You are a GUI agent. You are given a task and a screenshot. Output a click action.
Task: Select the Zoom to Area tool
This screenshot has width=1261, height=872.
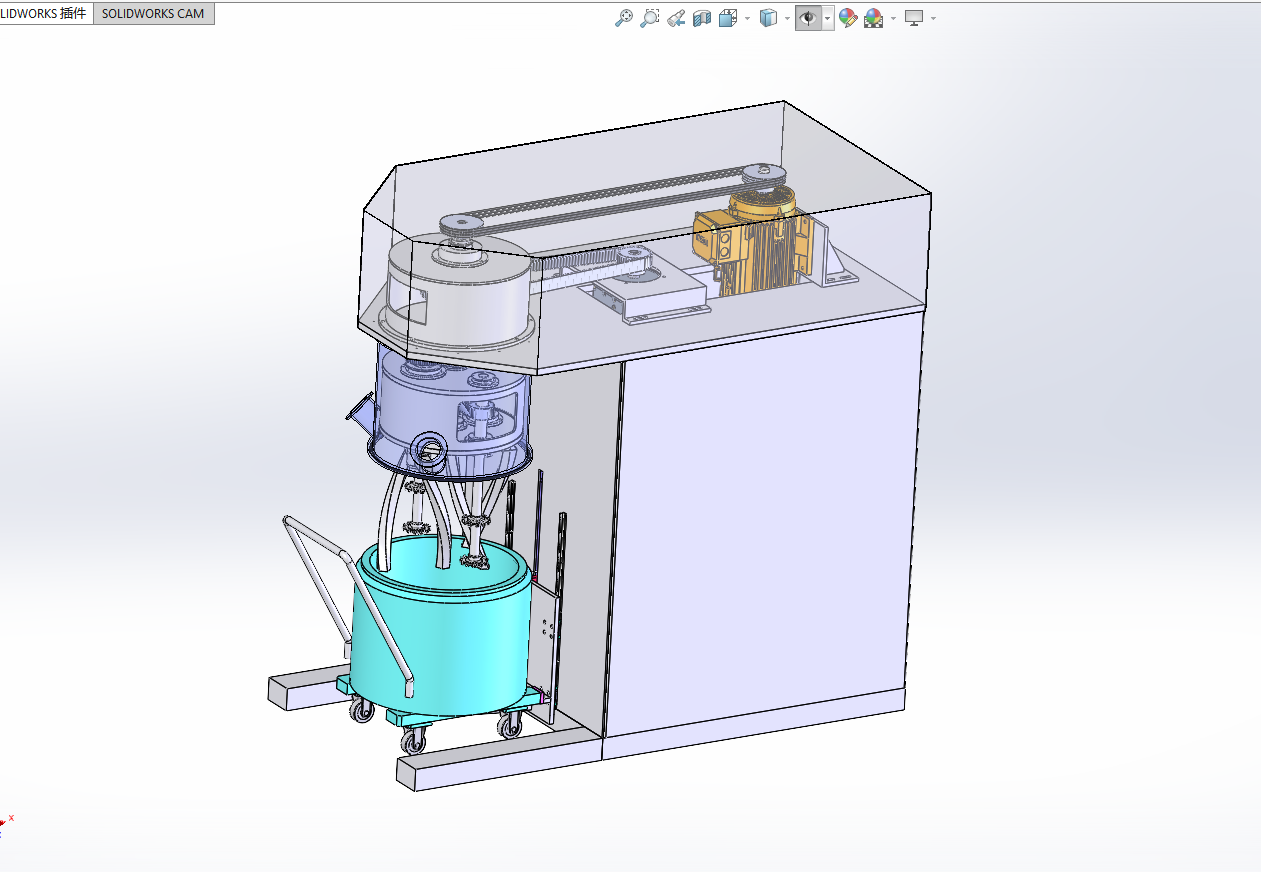(650, 18)
